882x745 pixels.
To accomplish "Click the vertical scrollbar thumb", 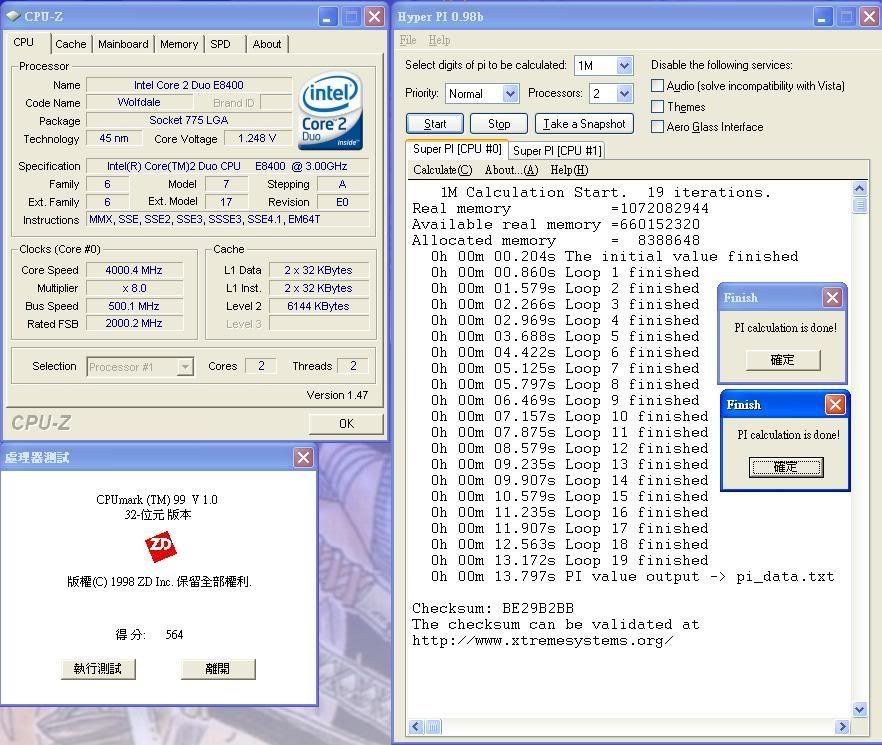I will pyautogui.click(x=860, y=205).
